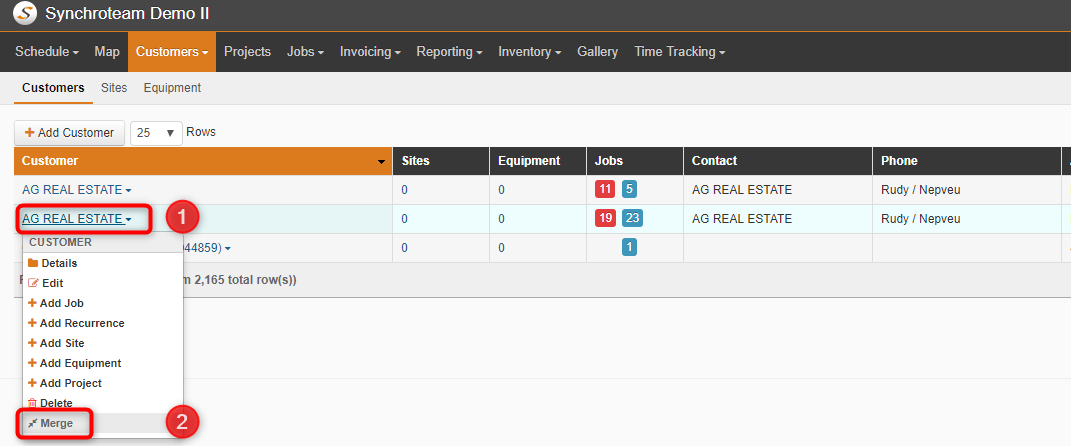Click the Synchroteam logo icon
Viewport: 1071px width, 446px height.
(25, 13)
